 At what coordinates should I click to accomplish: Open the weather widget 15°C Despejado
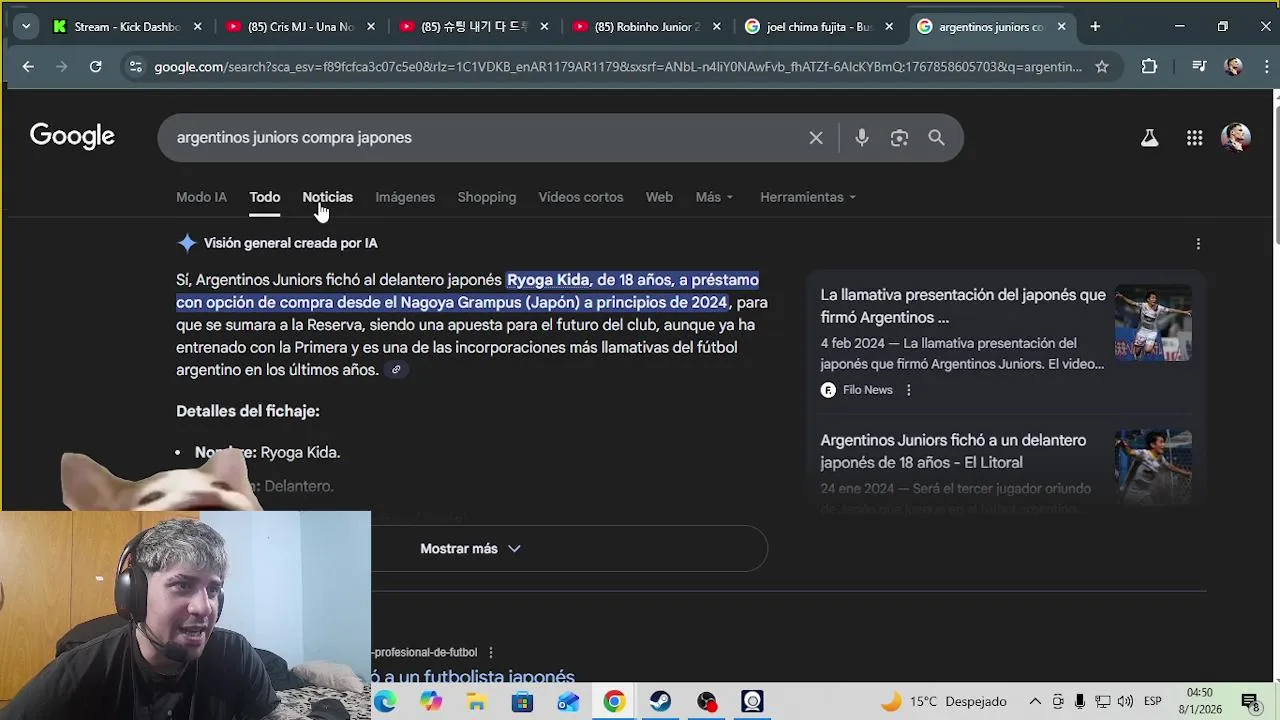943,702
